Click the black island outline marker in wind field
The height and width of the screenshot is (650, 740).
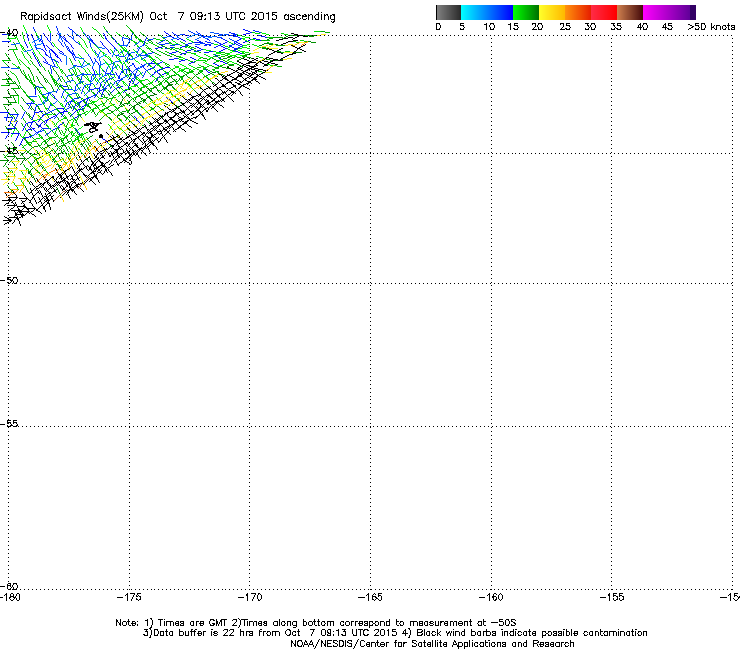(93, 127)
